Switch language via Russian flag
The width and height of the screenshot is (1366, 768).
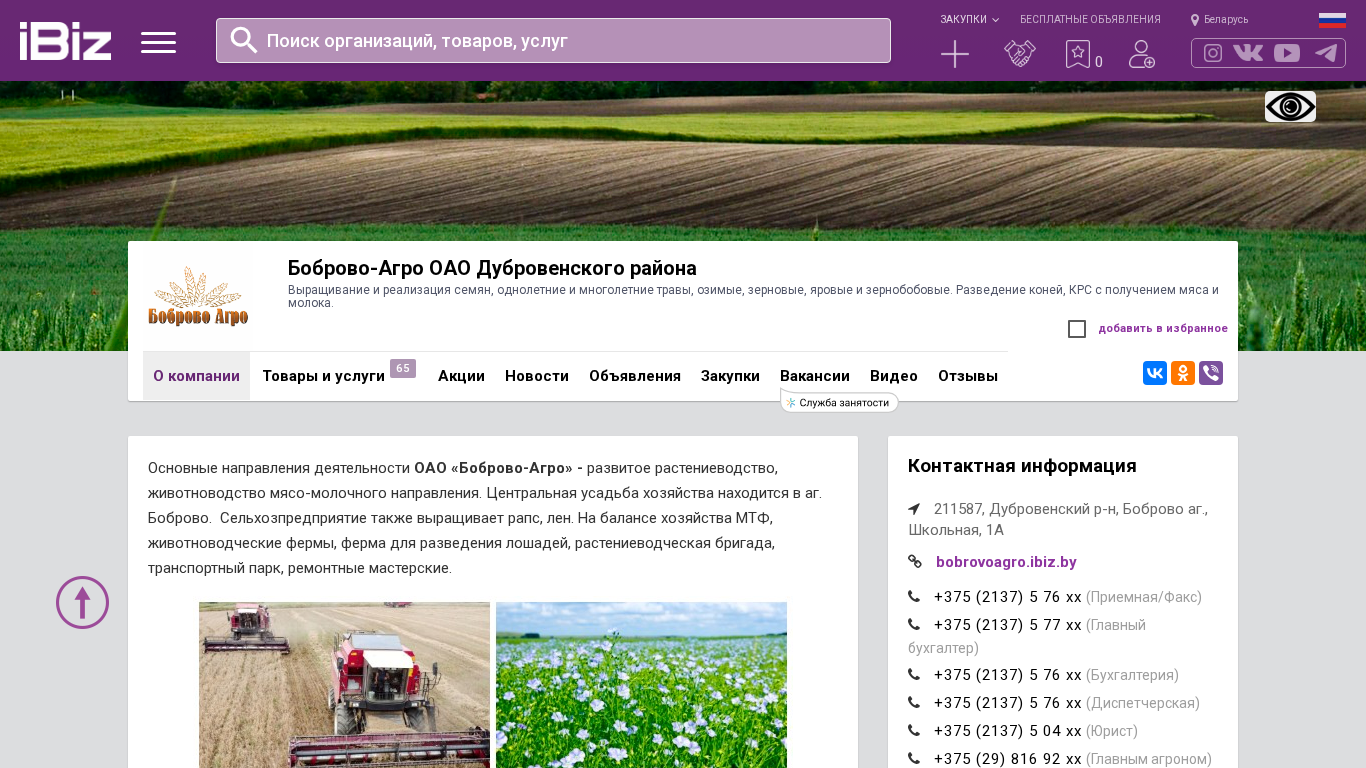pos(1332,20)
